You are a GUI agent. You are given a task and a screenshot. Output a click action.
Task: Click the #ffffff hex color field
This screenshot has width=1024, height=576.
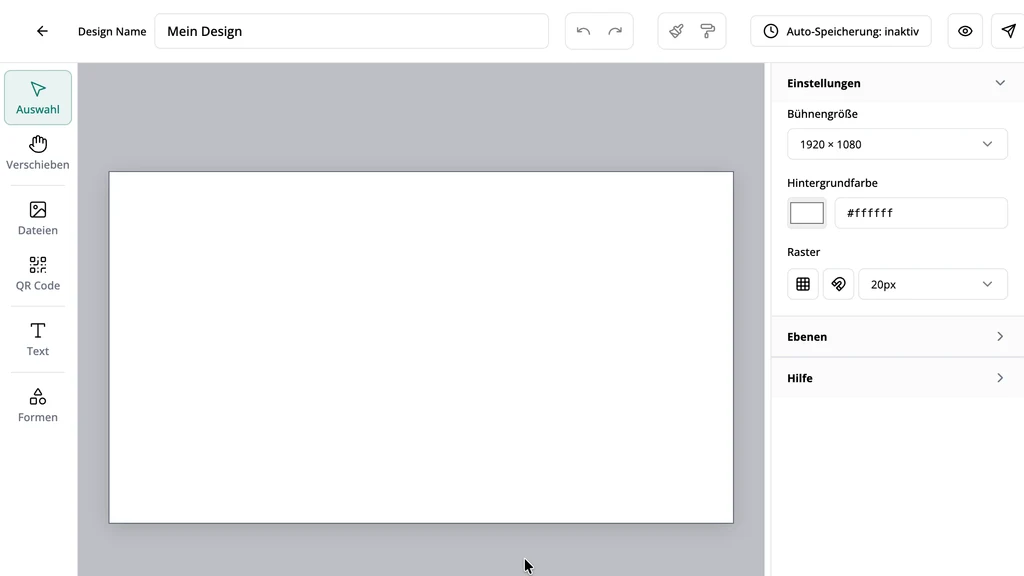(921, 213)
